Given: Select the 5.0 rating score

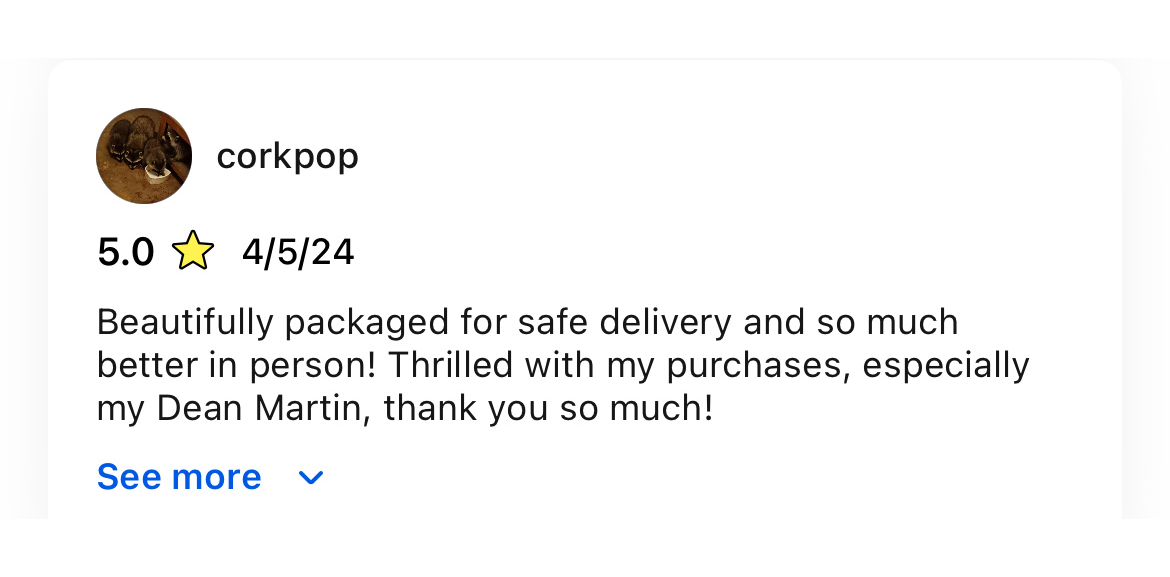Looking at the screenshot, I should [x=126, y=253].
